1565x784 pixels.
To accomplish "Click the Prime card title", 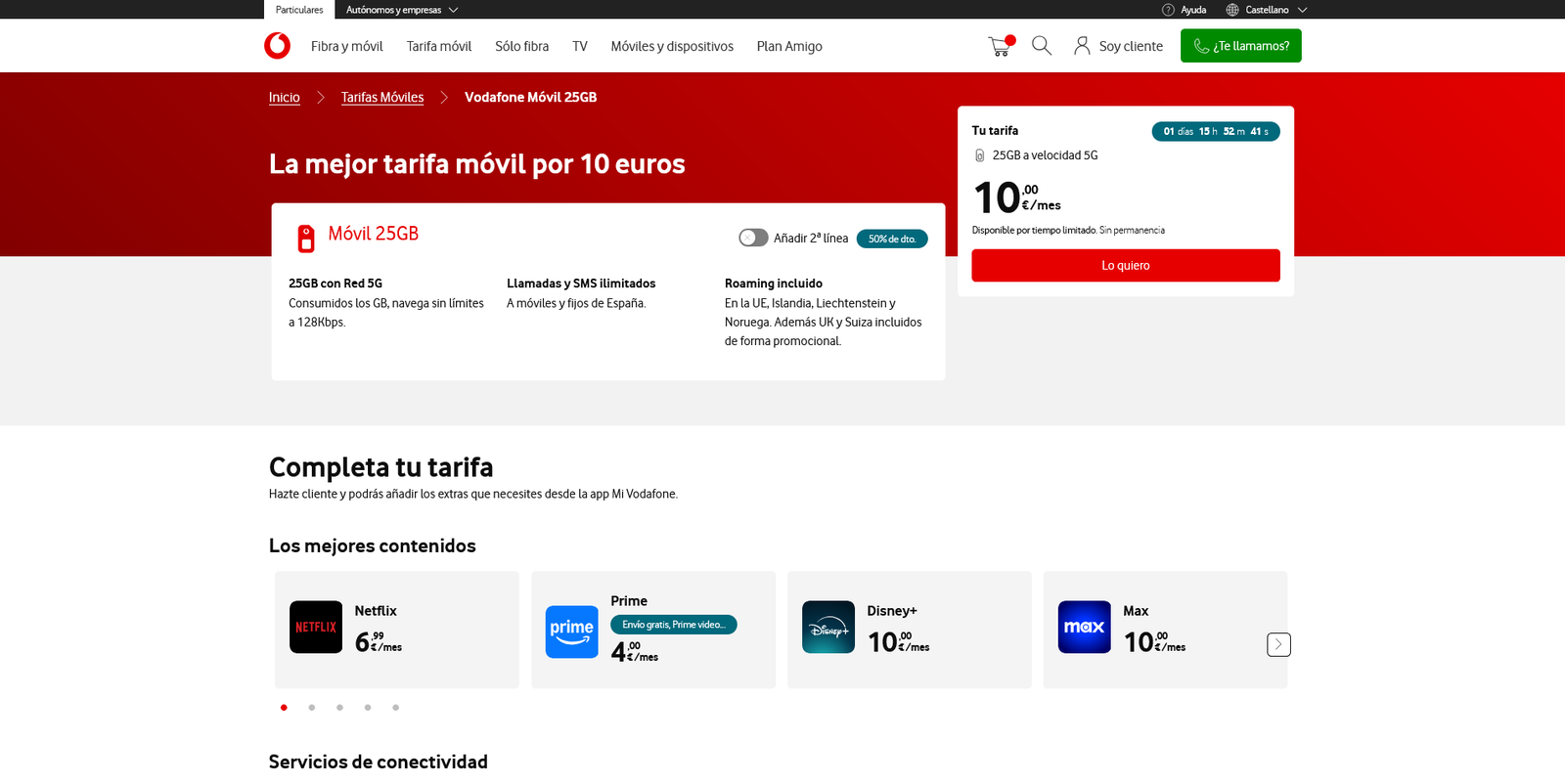I will point(629,601).
